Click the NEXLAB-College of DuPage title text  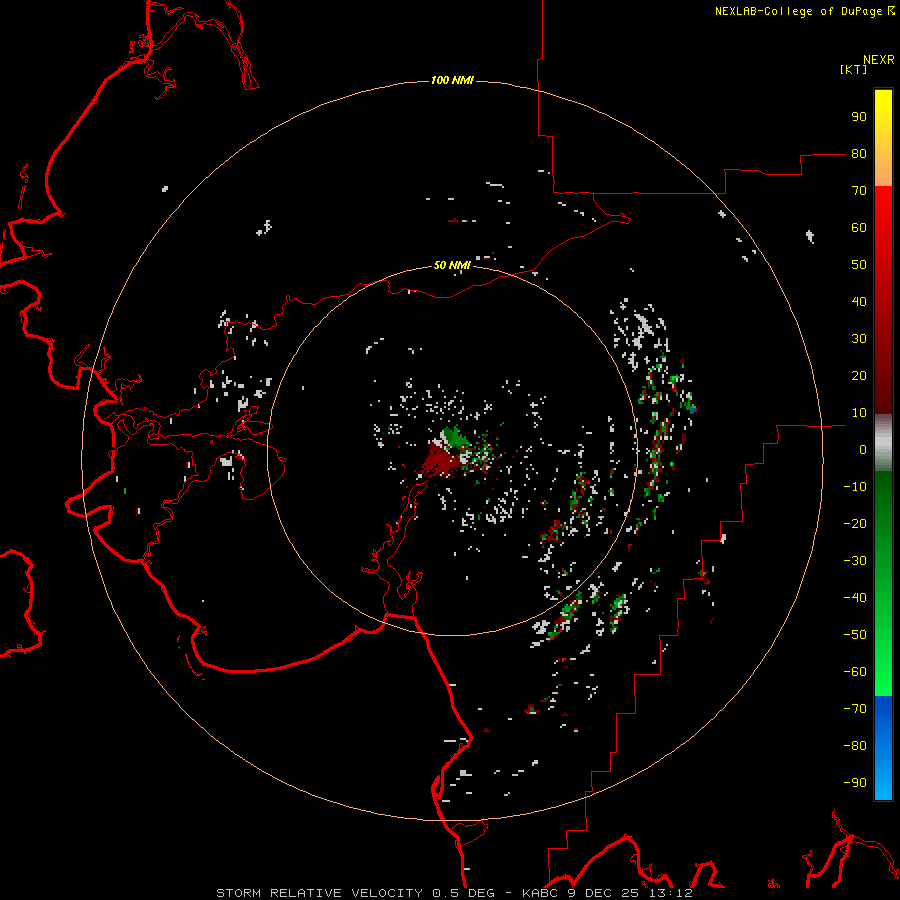(x=805, y=11)
